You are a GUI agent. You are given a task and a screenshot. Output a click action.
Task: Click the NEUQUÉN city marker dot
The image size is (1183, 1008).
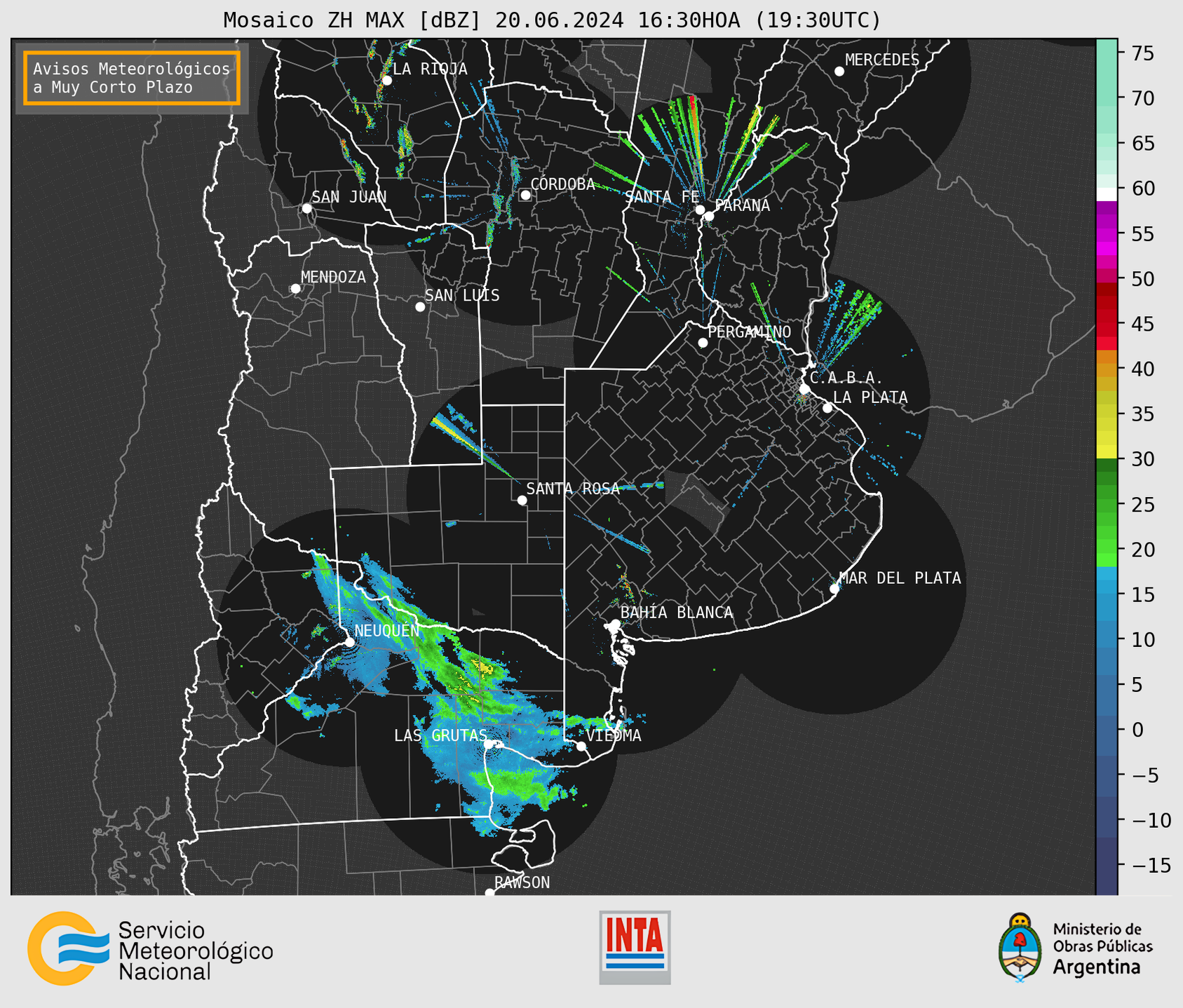click(x=349, y=642)
